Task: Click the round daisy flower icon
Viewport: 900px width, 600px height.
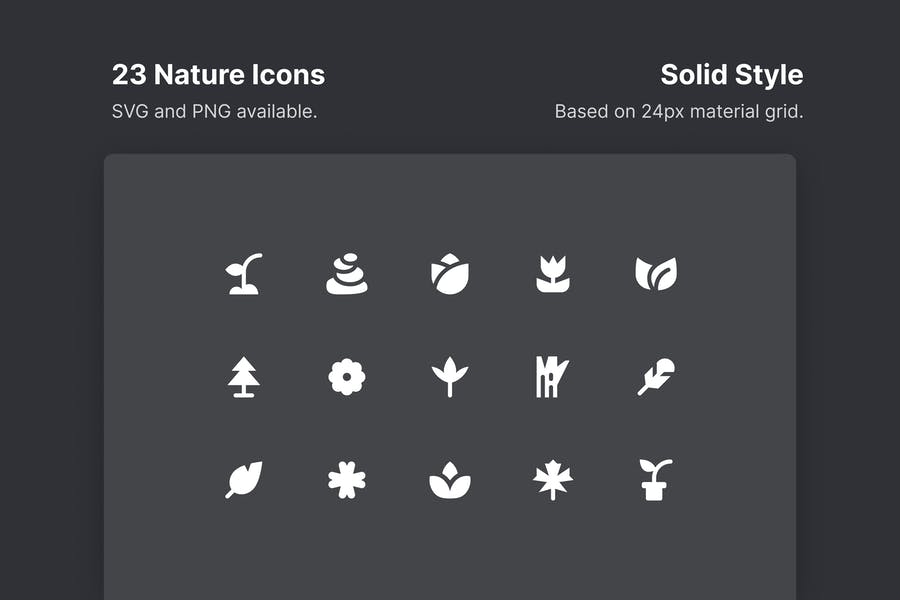Action: 347,377
